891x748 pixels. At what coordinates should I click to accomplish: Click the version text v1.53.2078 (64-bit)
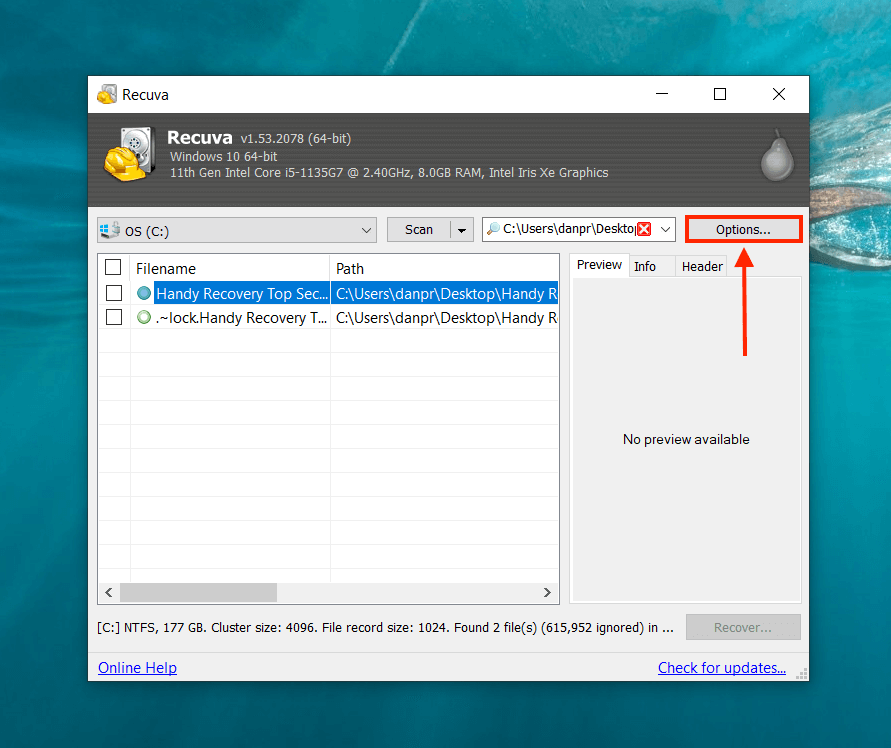(x=295, y=139)
